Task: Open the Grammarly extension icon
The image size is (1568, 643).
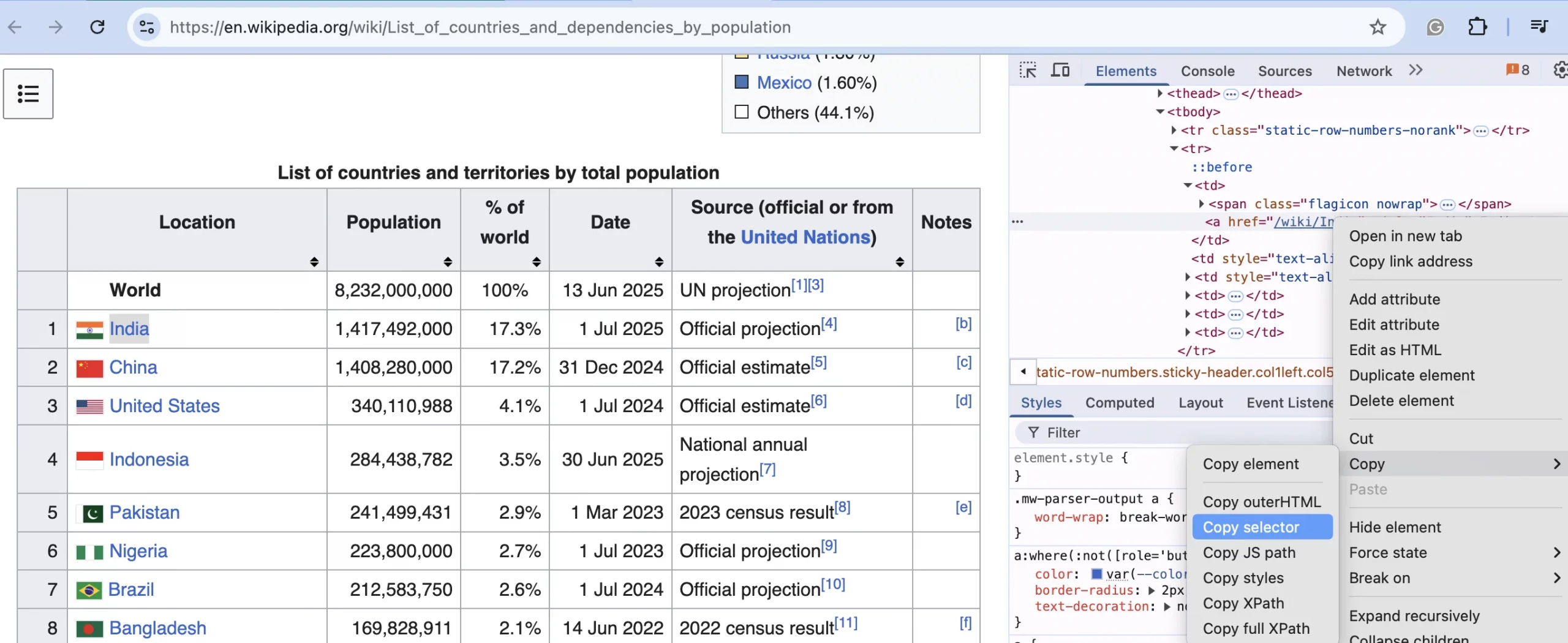Action: coord(1435,27)
